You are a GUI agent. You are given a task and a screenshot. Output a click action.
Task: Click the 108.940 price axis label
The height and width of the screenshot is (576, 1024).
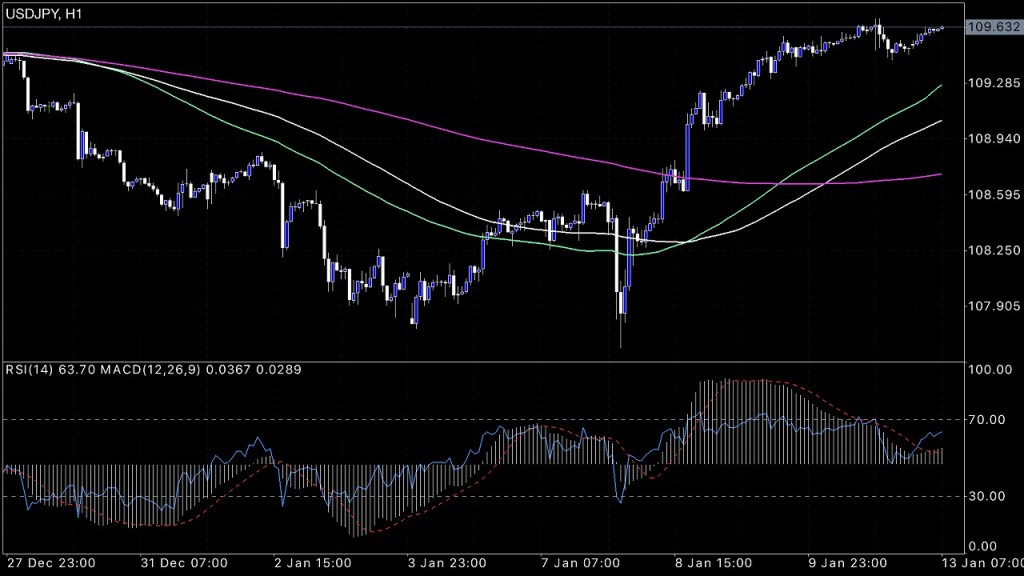(986, 139)
